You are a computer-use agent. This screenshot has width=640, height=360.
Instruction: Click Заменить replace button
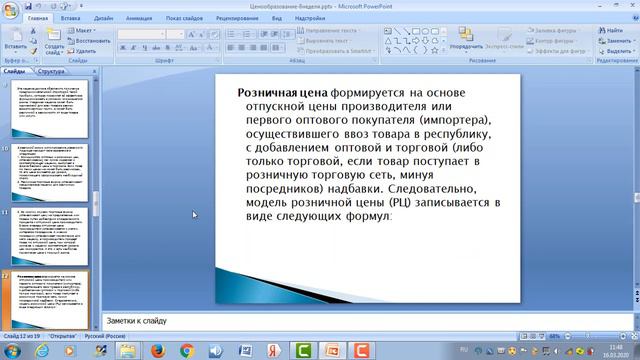point(616,41)
